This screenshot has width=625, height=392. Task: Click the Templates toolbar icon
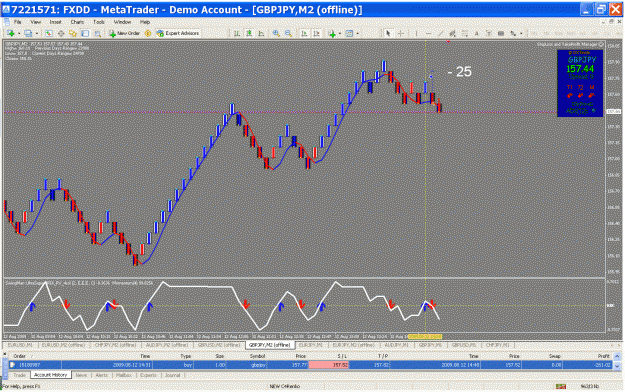(349, 33)
